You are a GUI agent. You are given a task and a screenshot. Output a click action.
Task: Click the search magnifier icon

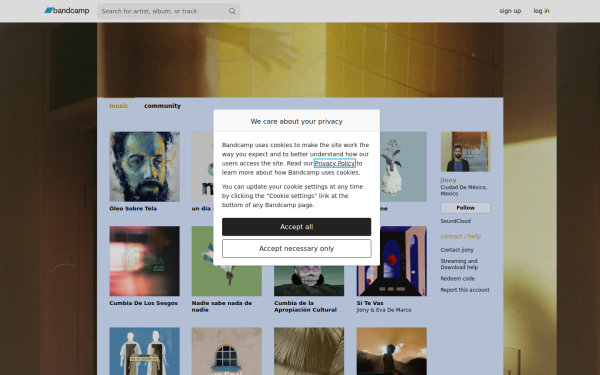[232, 11]
